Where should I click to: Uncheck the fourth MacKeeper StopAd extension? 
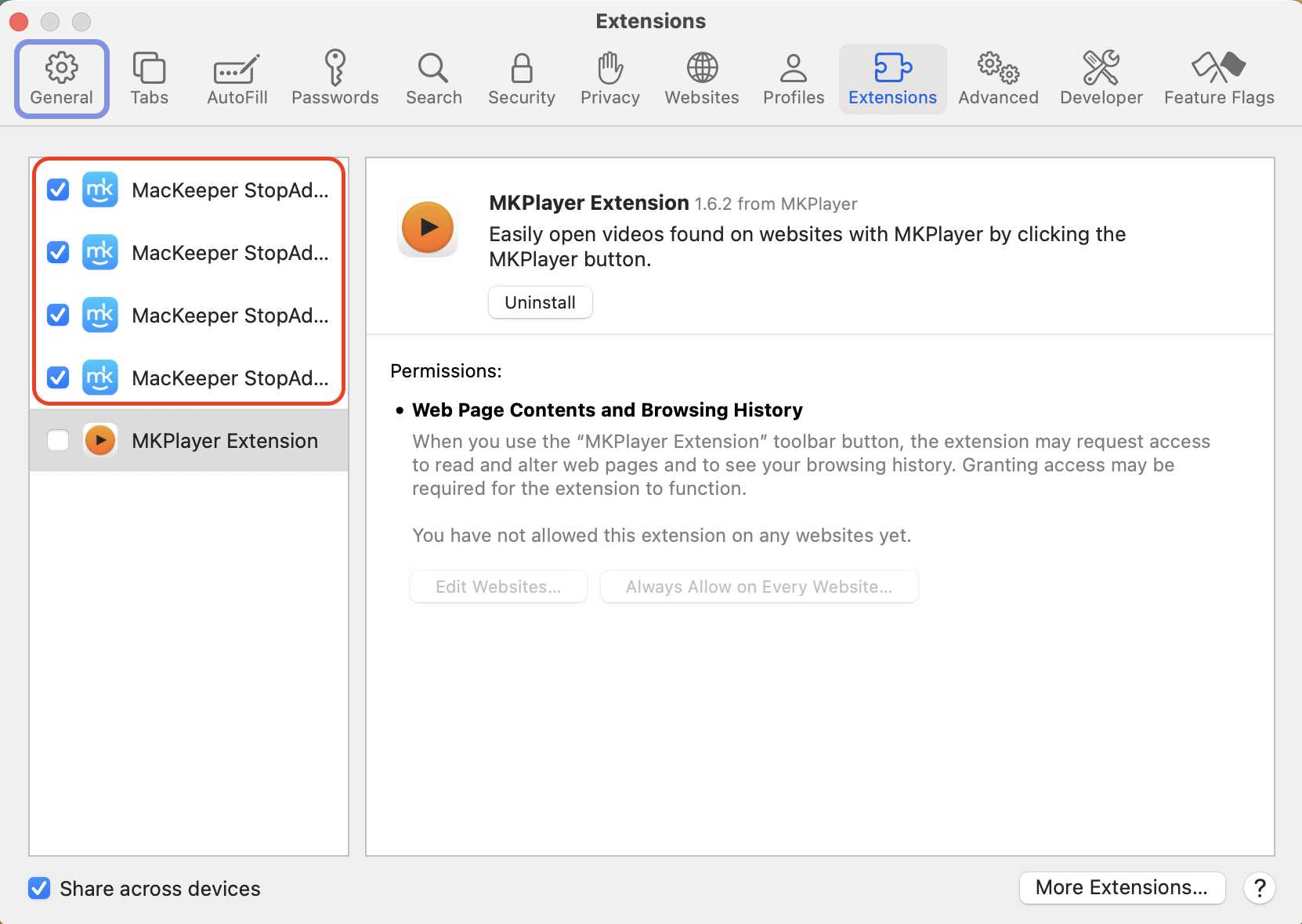coord(58,377)
